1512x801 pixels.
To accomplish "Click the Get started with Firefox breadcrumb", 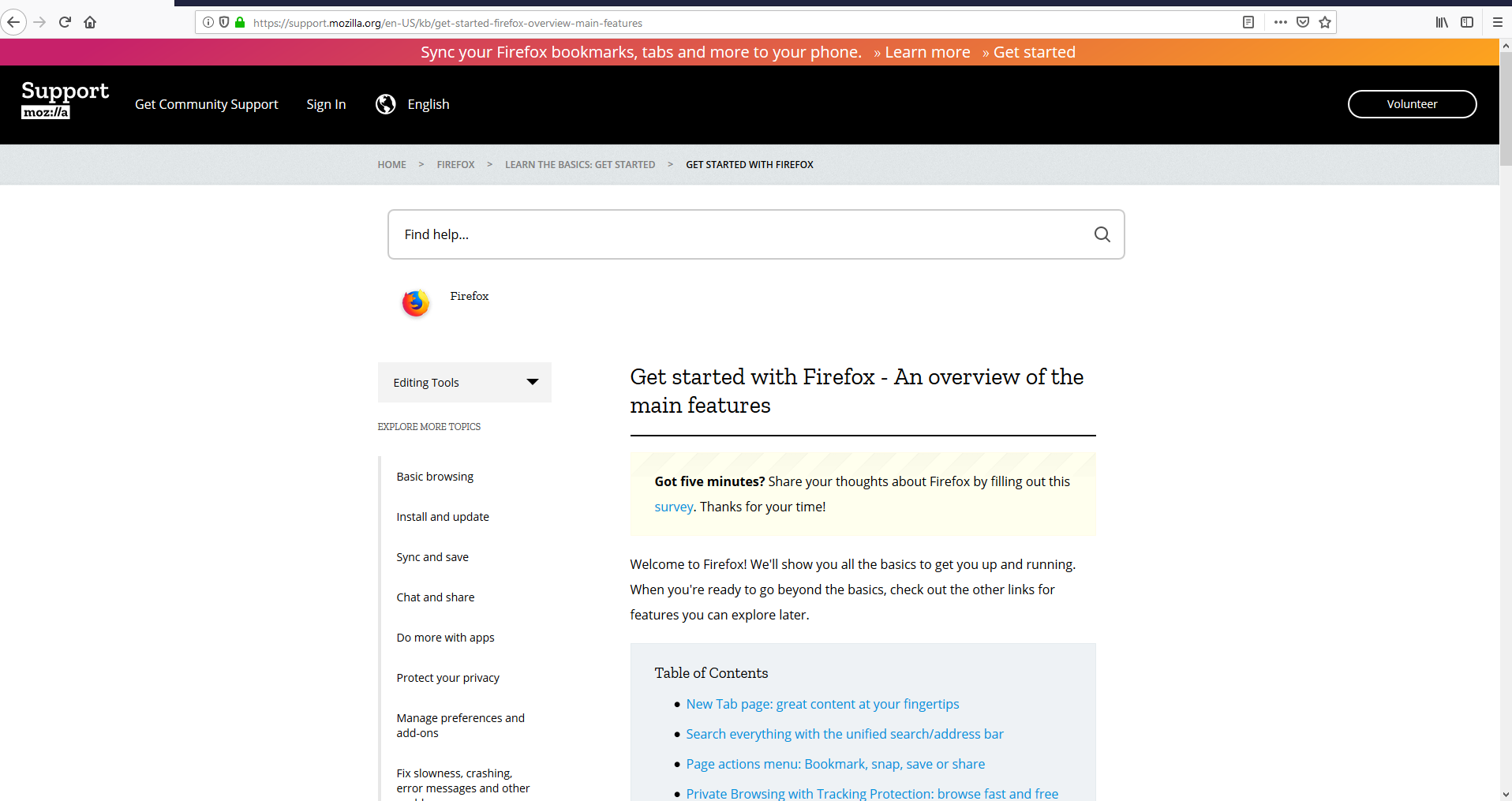I will [750, 165].
